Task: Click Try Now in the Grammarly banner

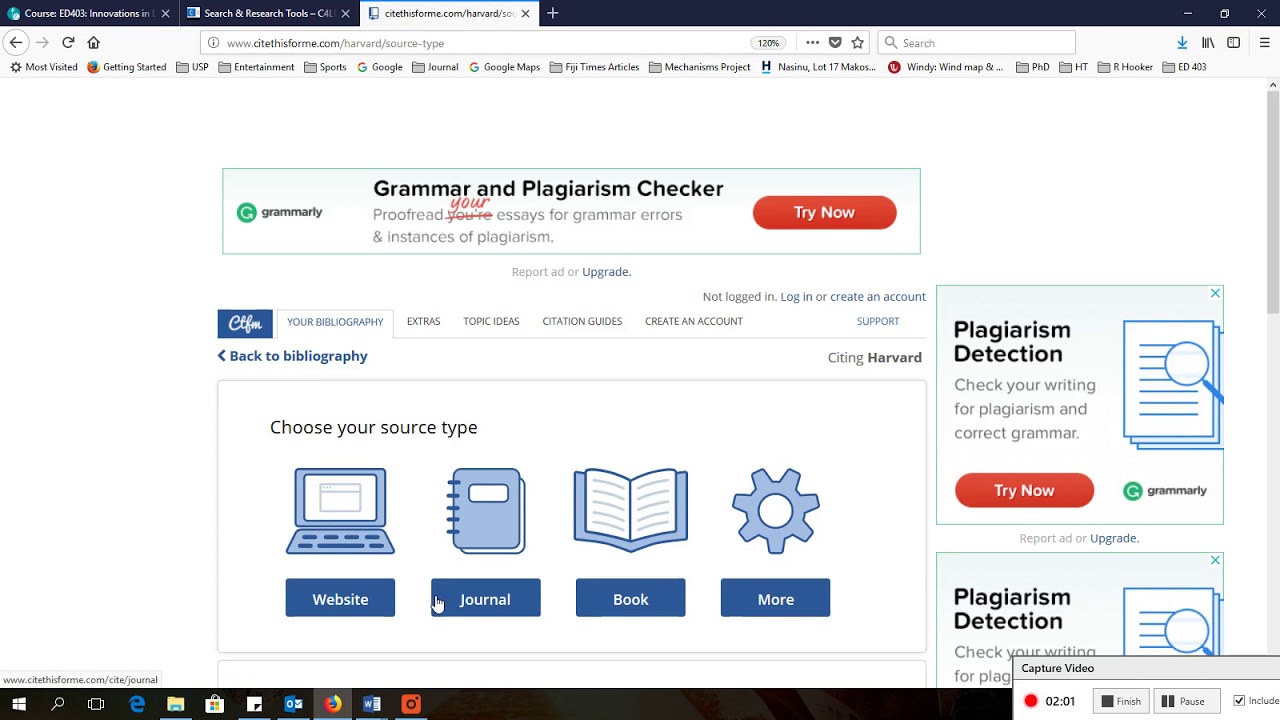Action: (824, 212)
